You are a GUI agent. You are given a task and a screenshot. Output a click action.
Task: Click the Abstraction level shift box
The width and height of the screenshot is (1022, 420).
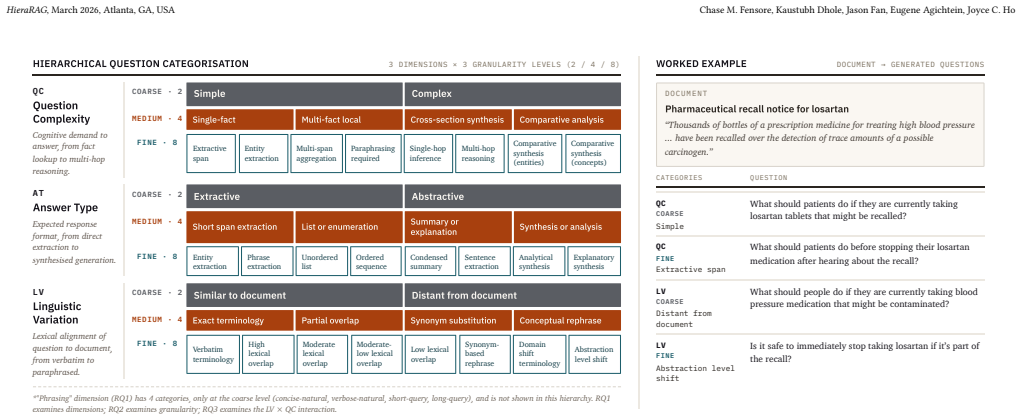click(x=594, y=354)
